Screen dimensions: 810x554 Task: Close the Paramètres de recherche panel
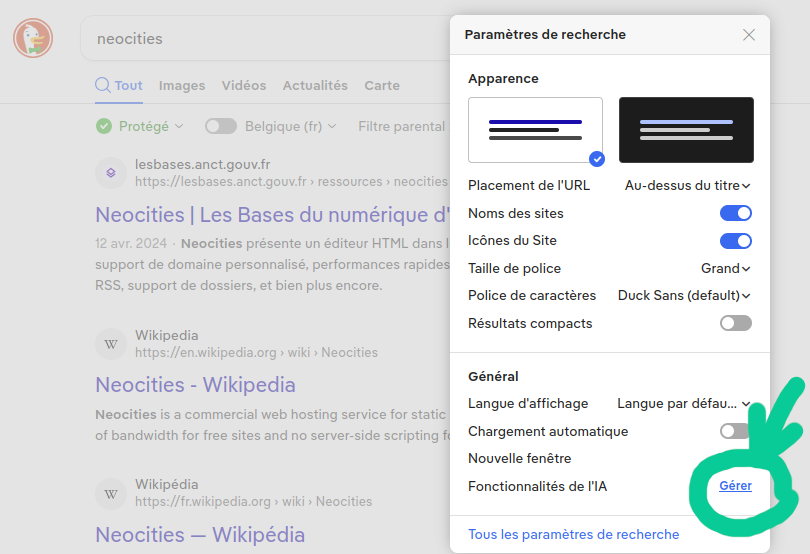tap(749, 35)
